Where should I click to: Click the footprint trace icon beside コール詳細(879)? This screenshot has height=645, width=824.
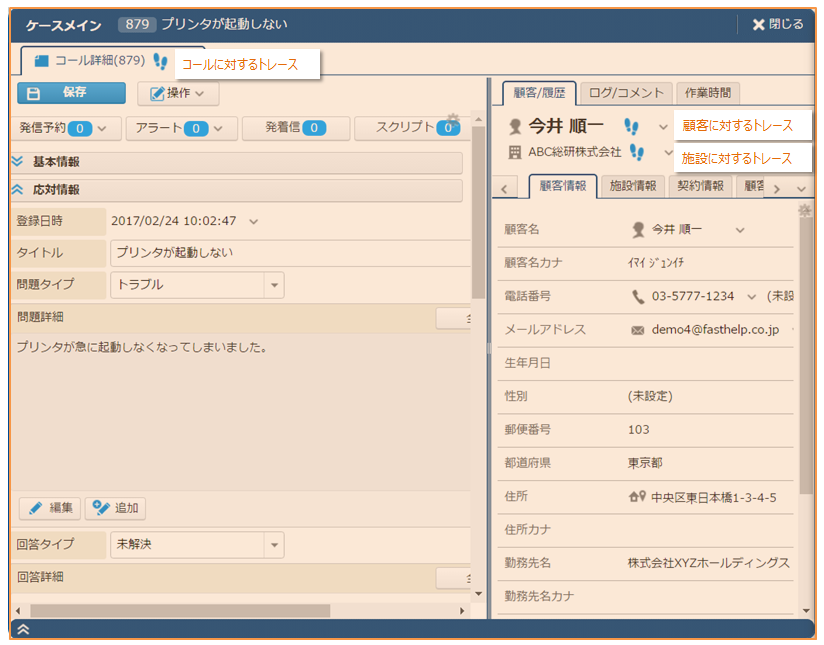tap(161, 61)
